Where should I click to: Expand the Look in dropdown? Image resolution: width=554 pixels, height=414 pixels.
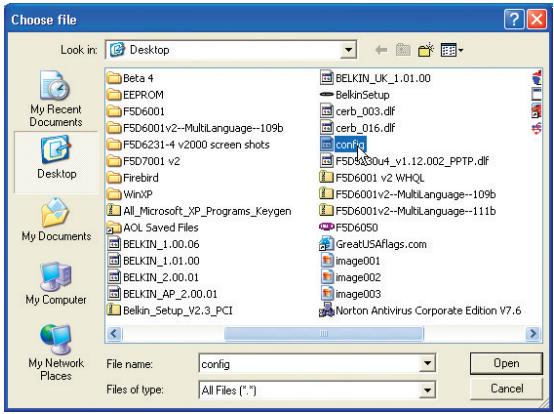tap(348, 50)
